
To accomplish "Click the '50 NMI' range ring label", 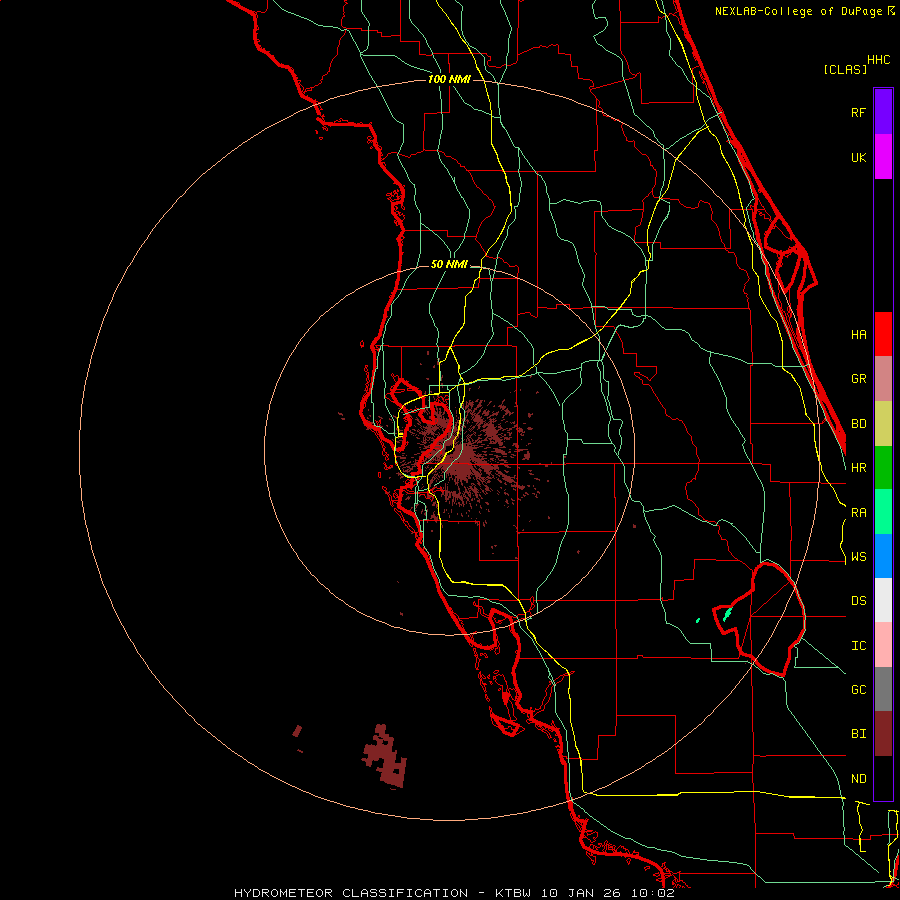I will coord(449,265).
